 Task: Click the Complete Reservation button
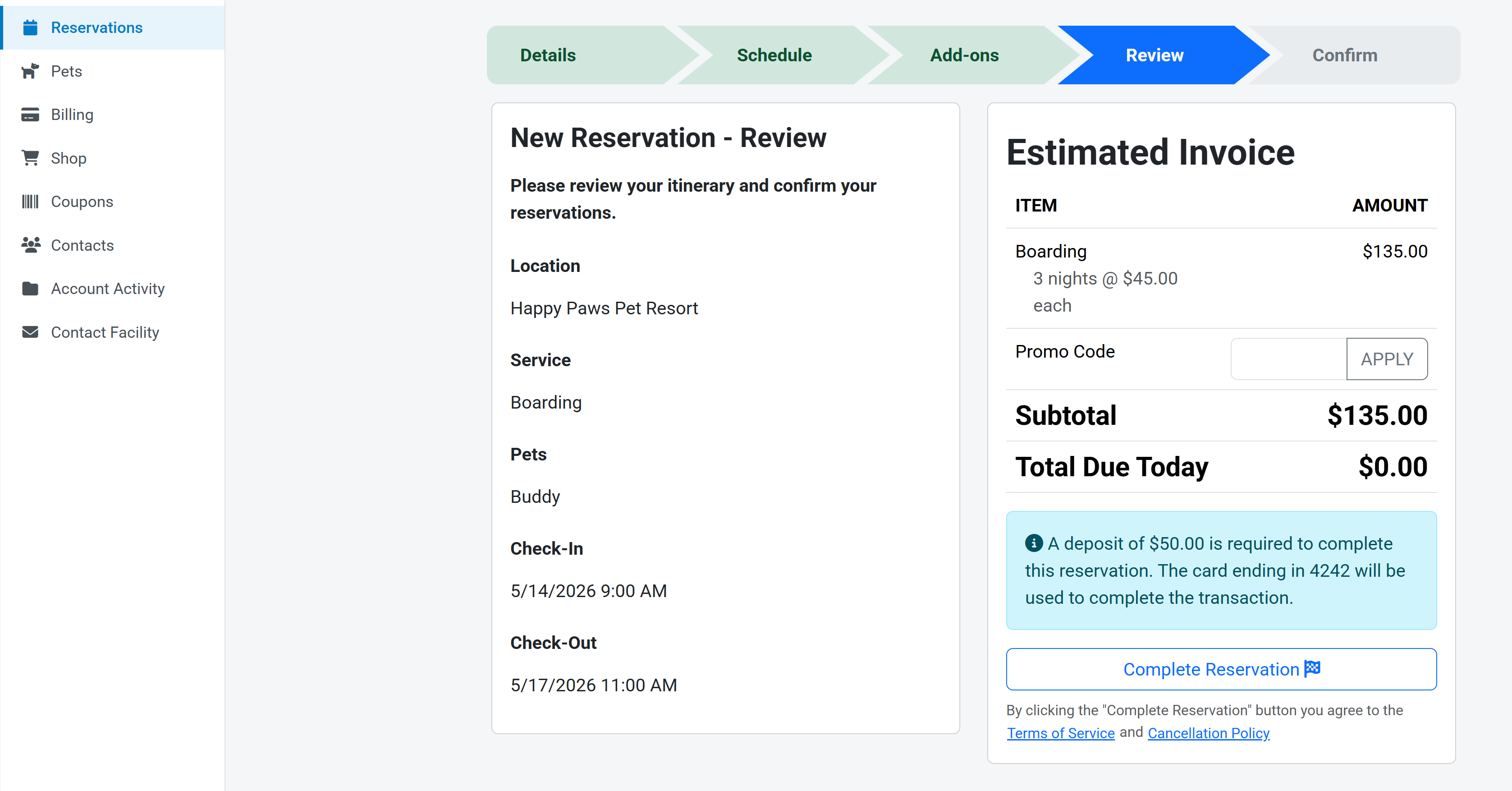[x=1222, y=669]
